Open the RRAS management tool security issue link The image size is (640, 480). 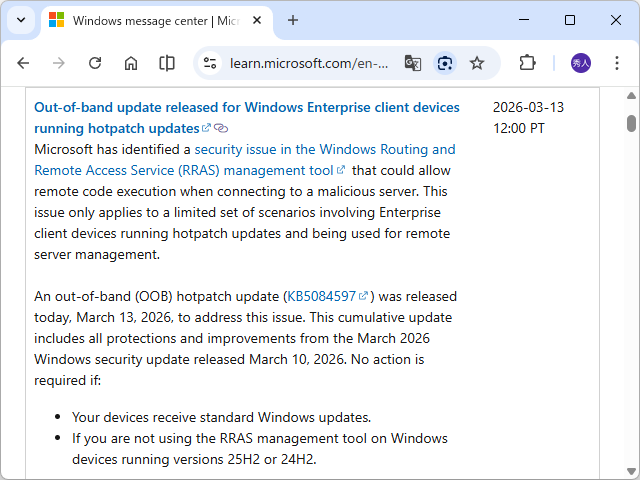click(324, 149)
